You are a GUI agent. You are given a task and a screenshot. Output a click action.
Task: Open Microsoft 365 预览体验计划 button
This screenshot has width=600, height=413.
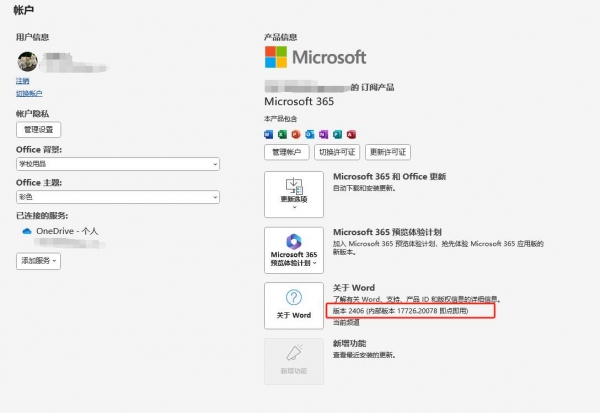(294, 250)
